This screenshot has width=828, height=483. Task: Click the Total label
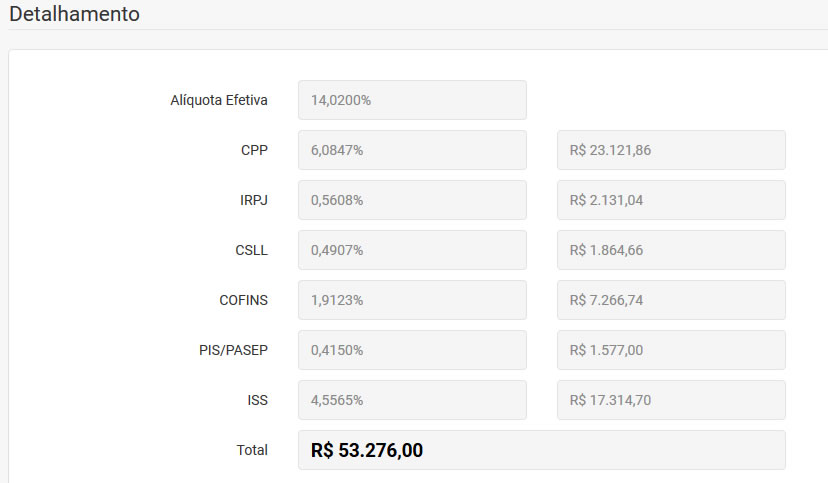coord(252,450)
